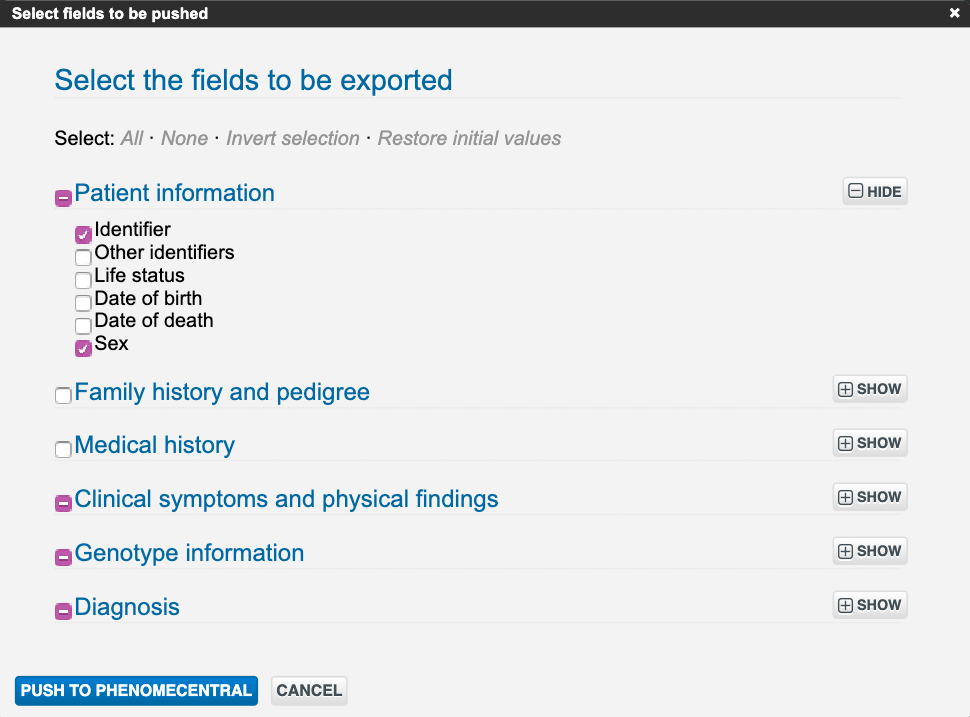This screenshot has width=970, height=717.
Task: Expand the Medical history section
Action: [869, 443]
